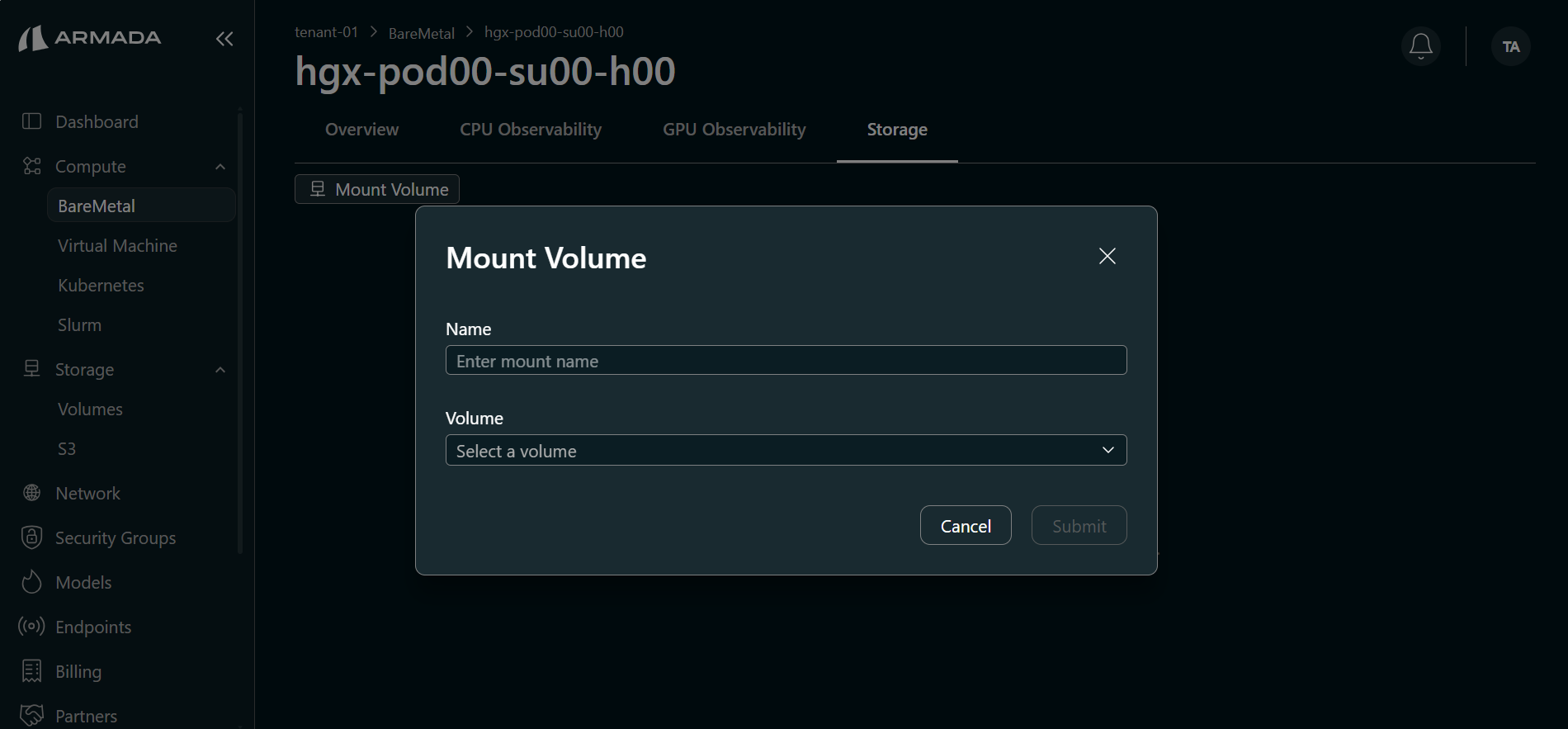Switch to the CPU Observability tab
Screen dimensions: 1568x729
pos(531,130)
